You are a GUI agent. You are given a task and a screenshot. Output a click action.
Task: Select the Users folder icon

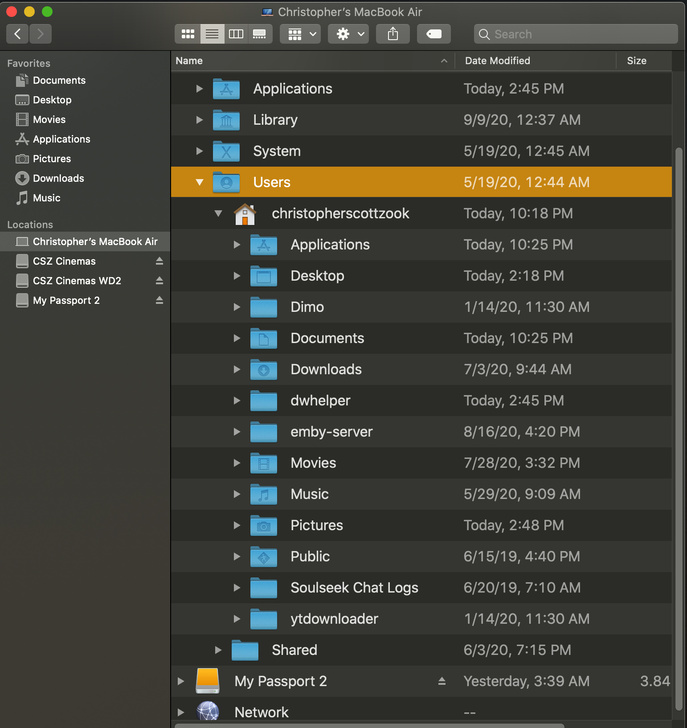(226, 182)
